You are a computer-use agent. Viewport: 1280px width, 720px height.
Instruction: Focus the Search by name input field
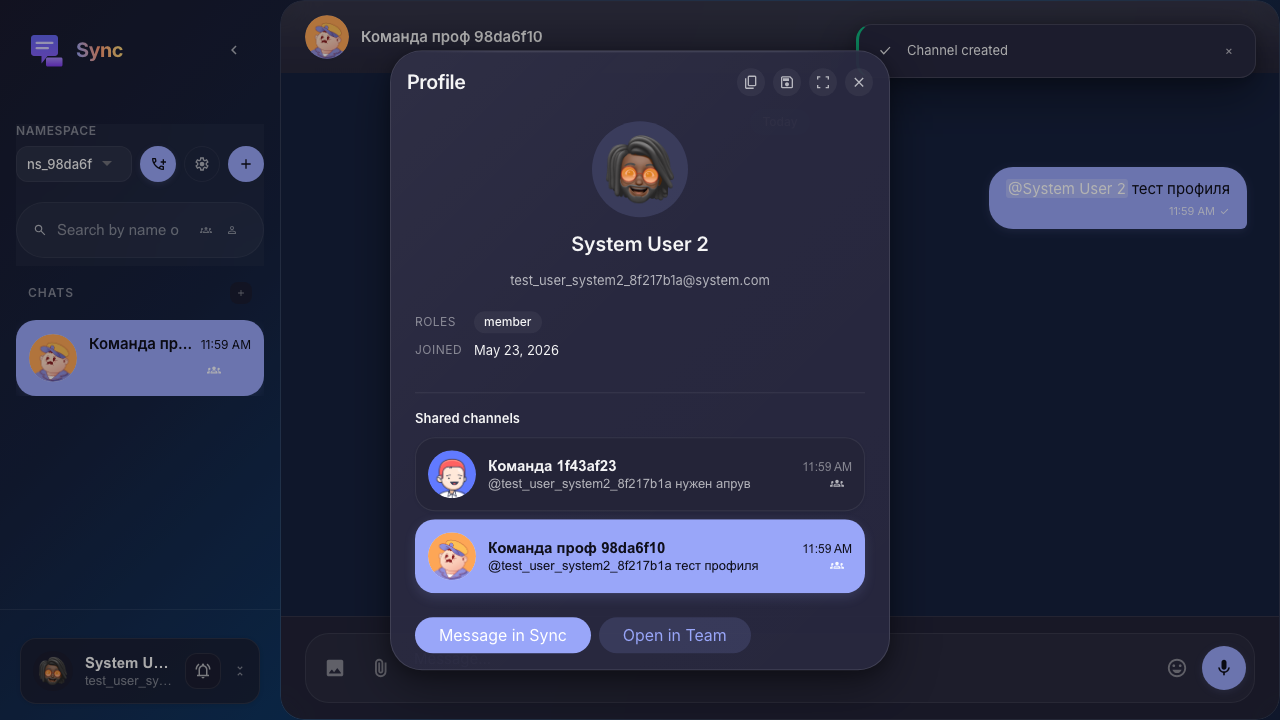pos(118,230)
